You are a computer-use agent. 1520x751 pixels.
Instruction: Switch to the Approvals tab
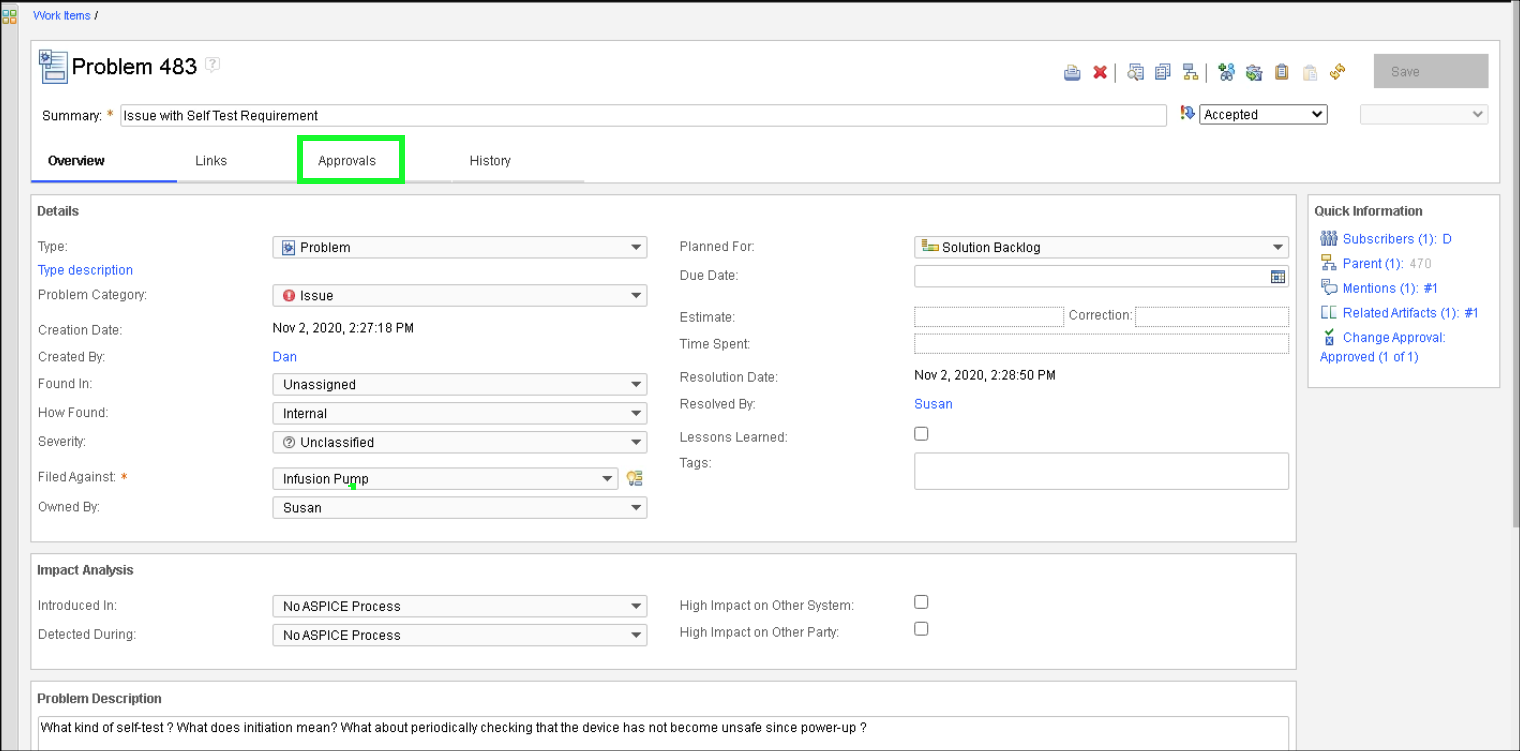coord(347,161)
